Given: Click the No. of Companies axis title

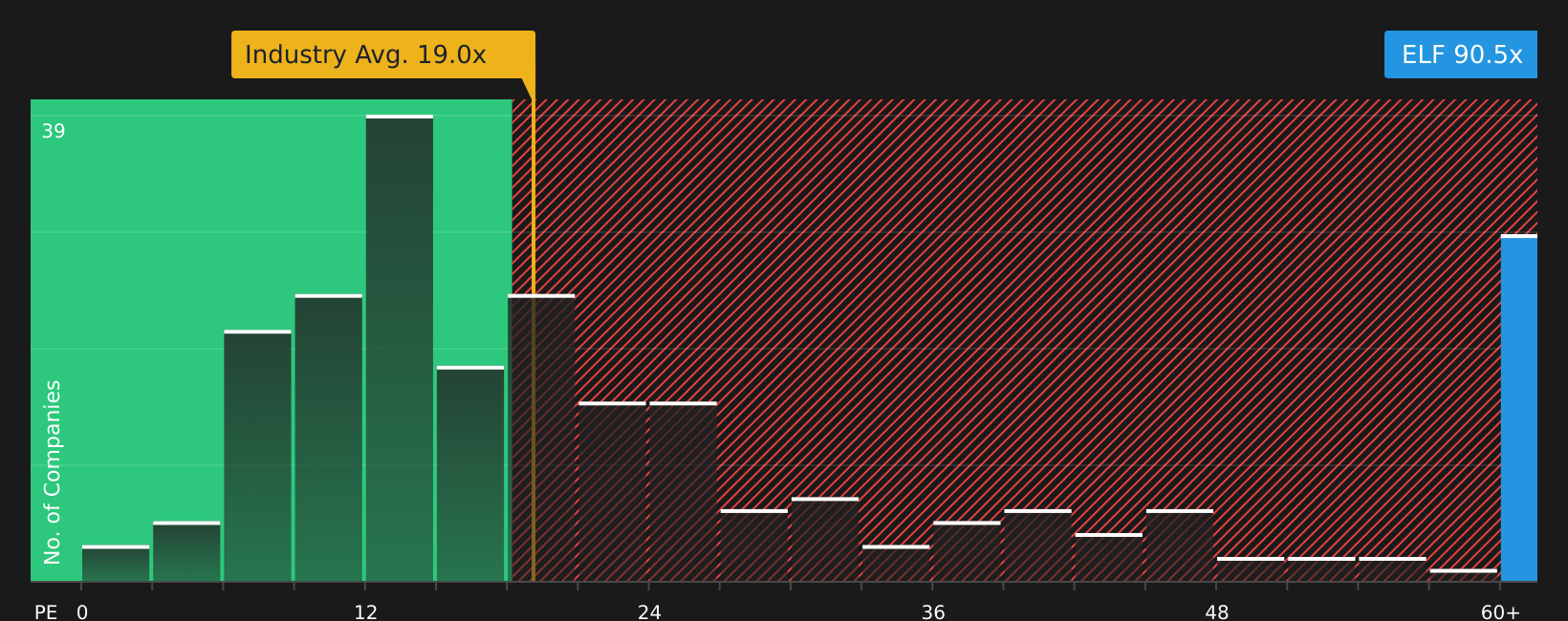Looking at the screenshot, I should (53, 472).
